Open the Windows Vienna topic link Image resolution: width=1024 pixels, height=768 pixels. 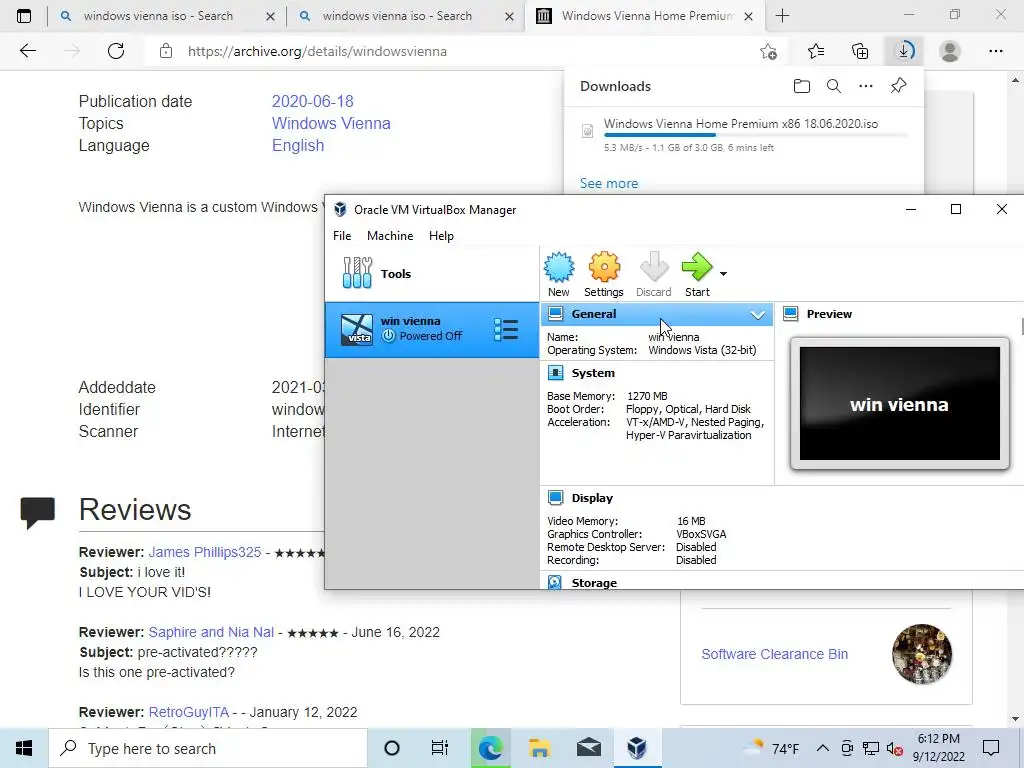(331, 123)
